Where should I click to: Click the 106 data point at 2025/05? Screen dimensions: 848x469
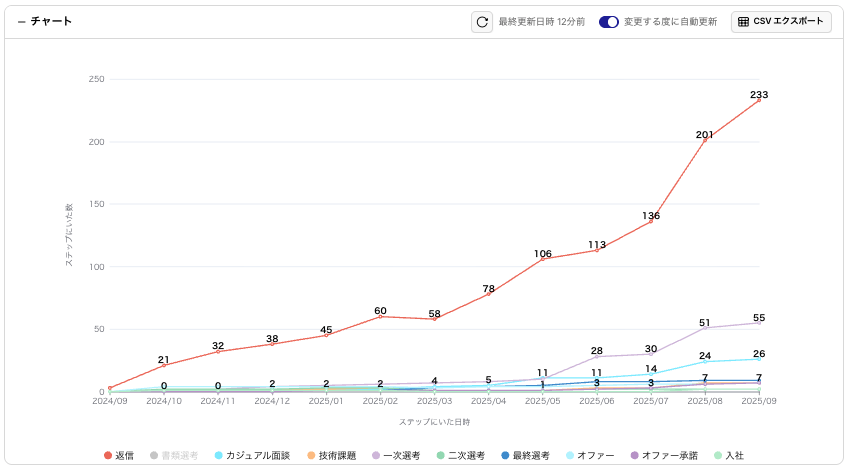(543, 259)
